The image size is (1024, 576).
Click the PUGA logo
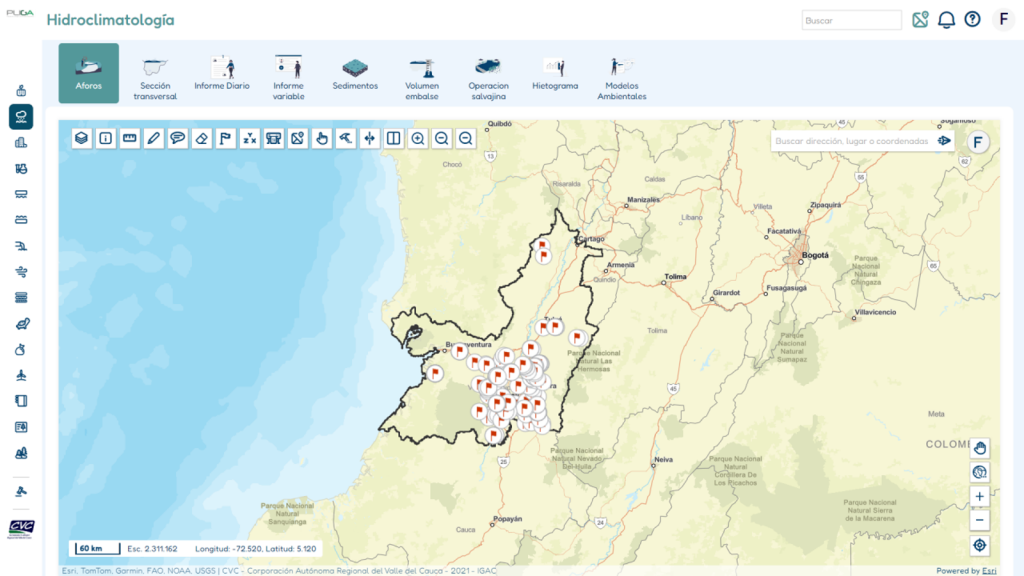pos(20,12)
